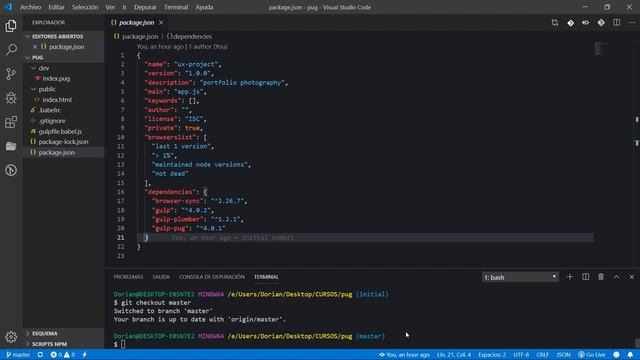Open the Archivo menu
The image size is (640, 360).
[x=31, y=7]
